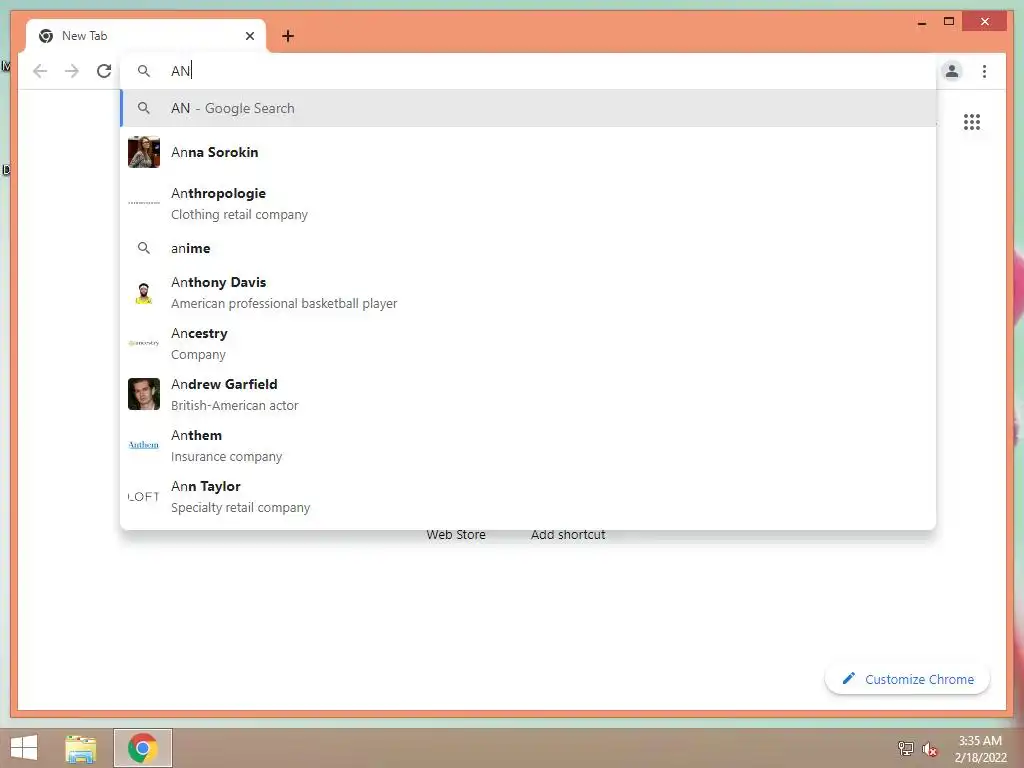Click the Ancestry logo icon
Viewport: 1024px width, 768px height.
[144, 343]
